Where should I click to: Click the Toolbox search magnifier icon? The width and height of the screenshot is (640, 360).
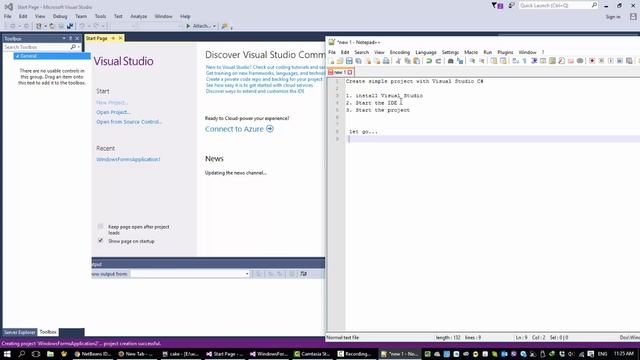[x=73, y=47]
